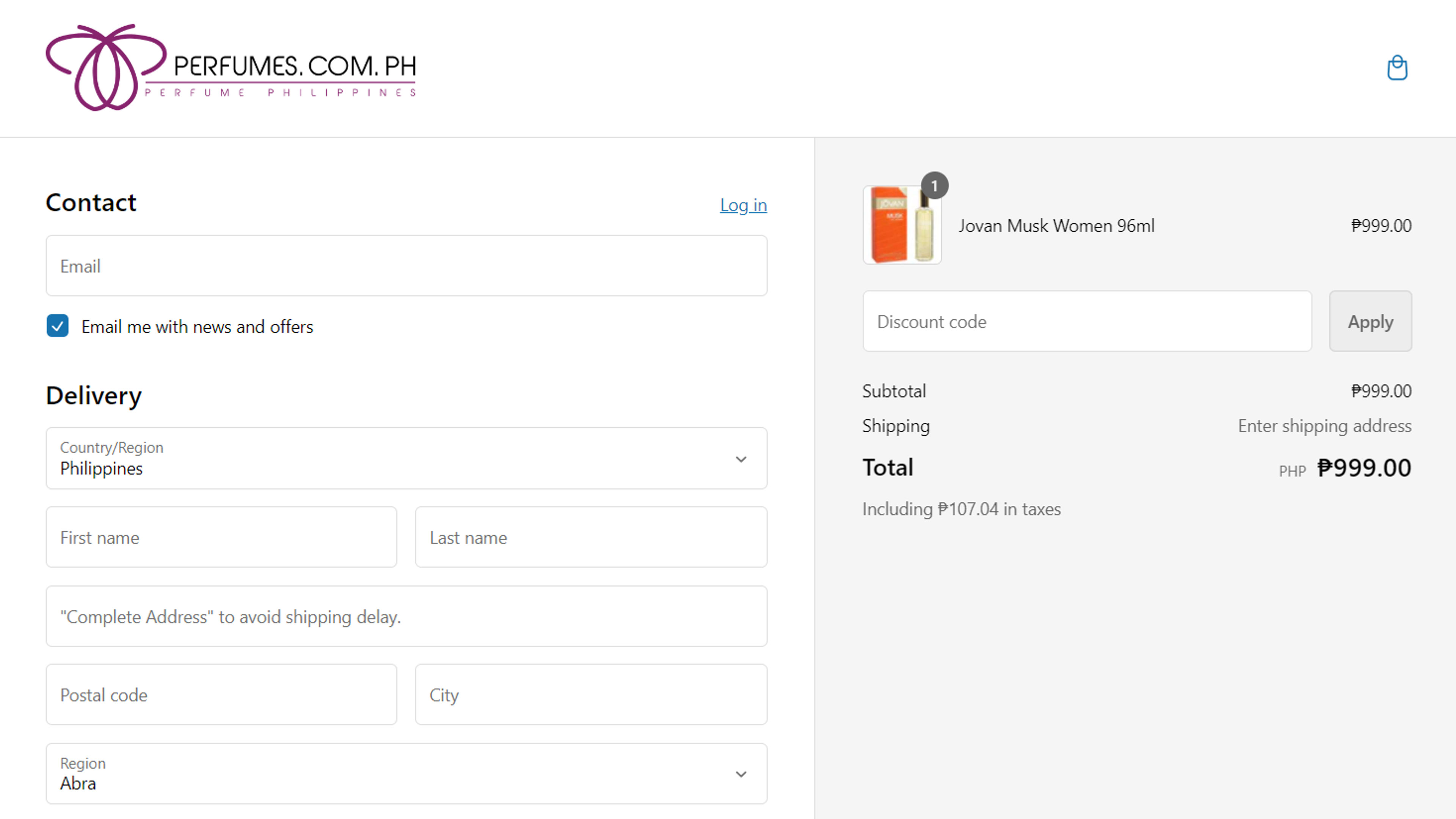Click into the Last name field

tap(591, 537)
